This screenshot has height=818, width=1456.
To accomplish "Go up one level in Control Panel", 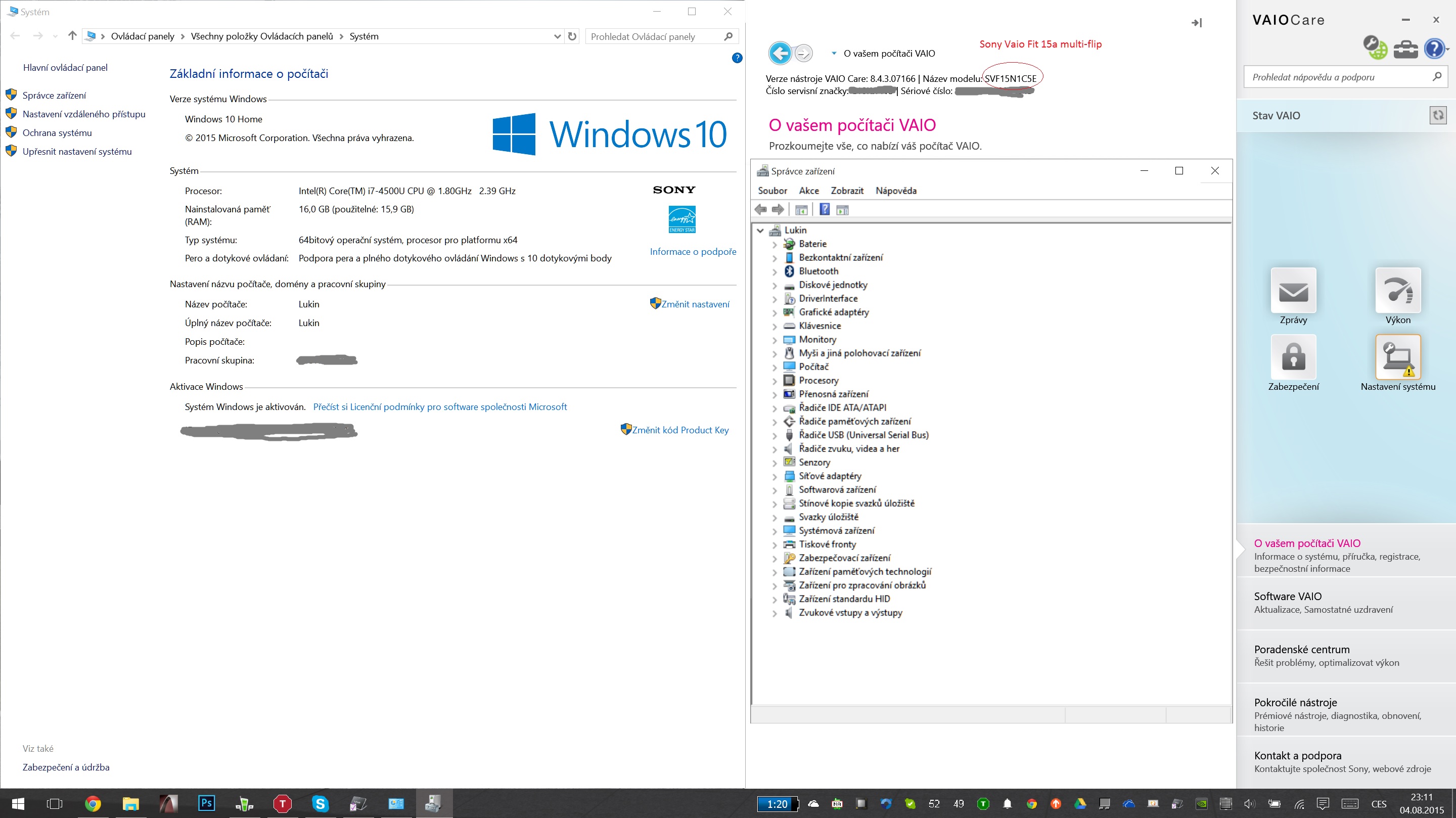I will click(72, 35).
